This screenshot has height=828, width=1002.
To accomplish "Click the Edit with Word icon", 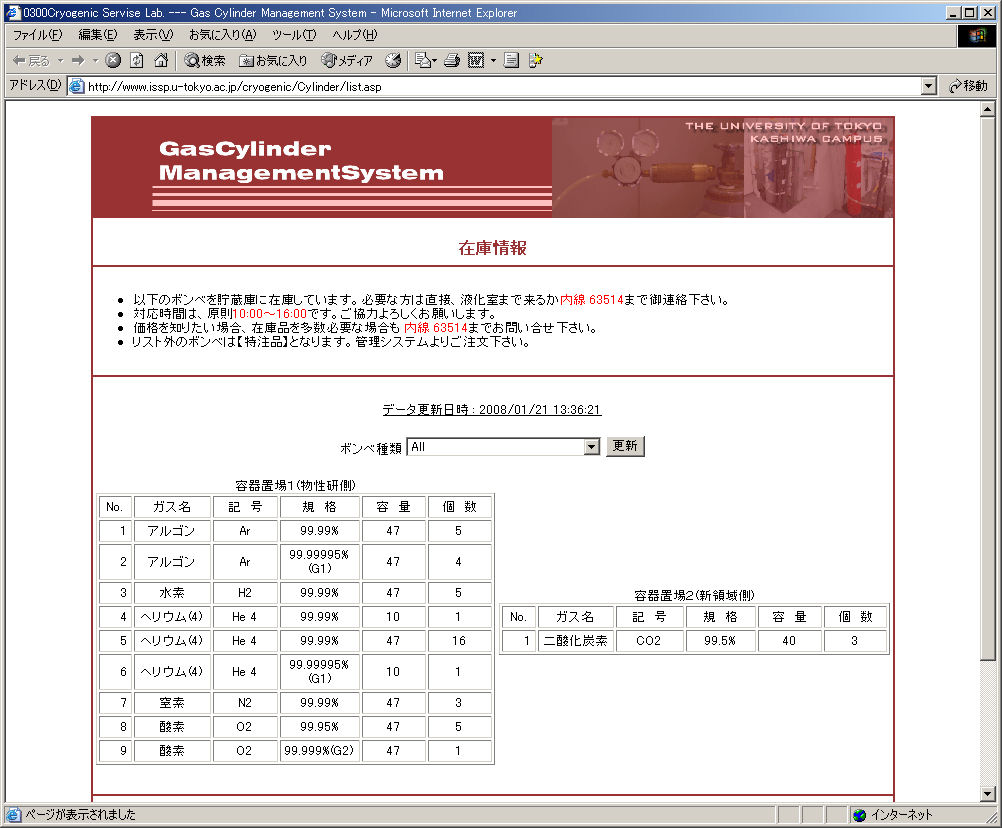I will [x=476, y=60].
